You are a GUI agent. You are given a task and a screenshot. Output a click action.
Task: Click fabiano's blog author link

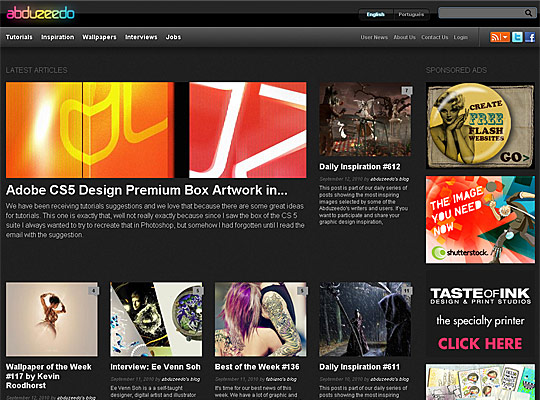pos(281,379)
